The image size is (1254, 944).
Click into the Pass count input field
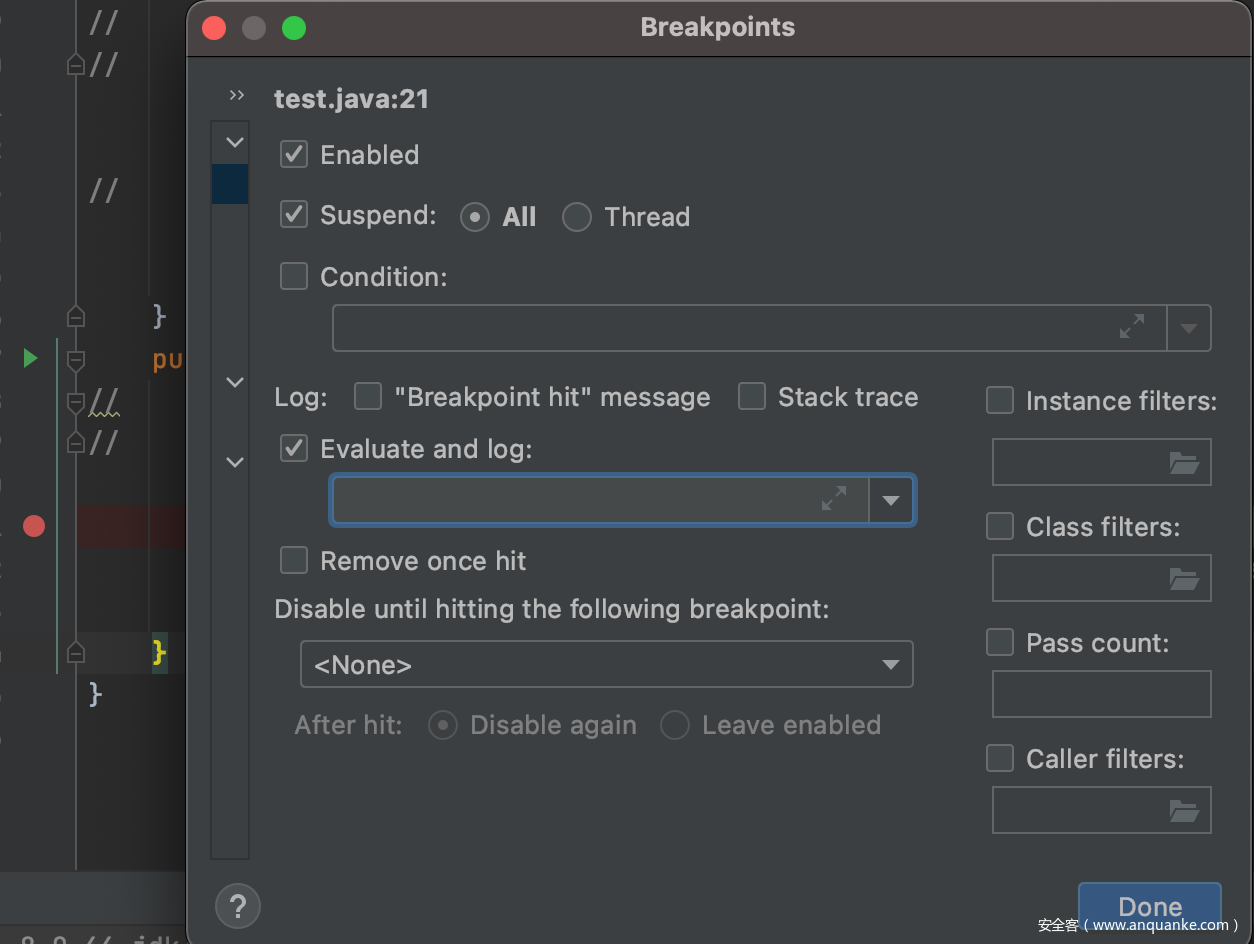tap(1101, 694)
